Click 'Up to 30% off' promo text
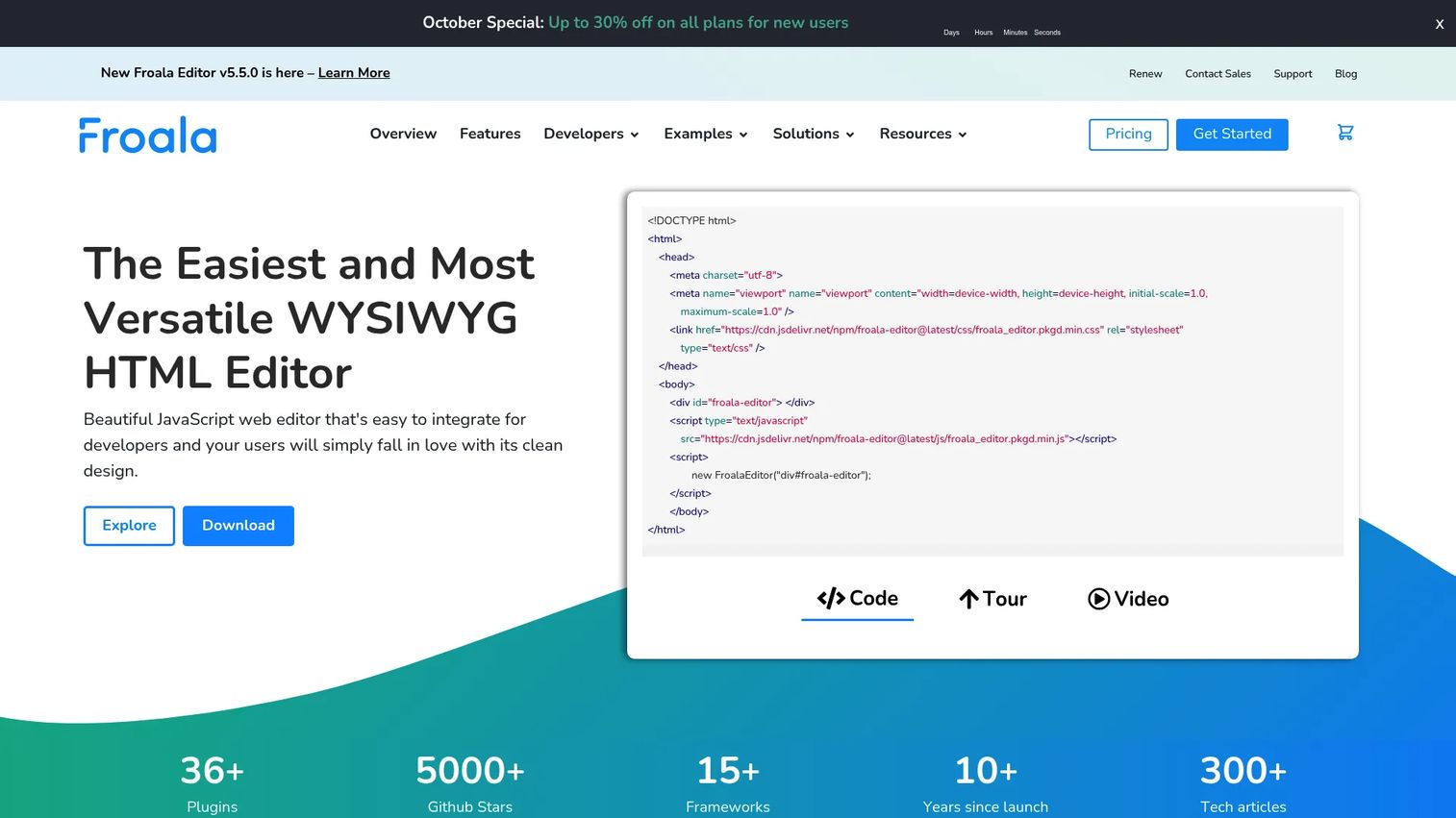Image resolution: width=1456 pixels, height=818 pixels. (x=698, y=23)
